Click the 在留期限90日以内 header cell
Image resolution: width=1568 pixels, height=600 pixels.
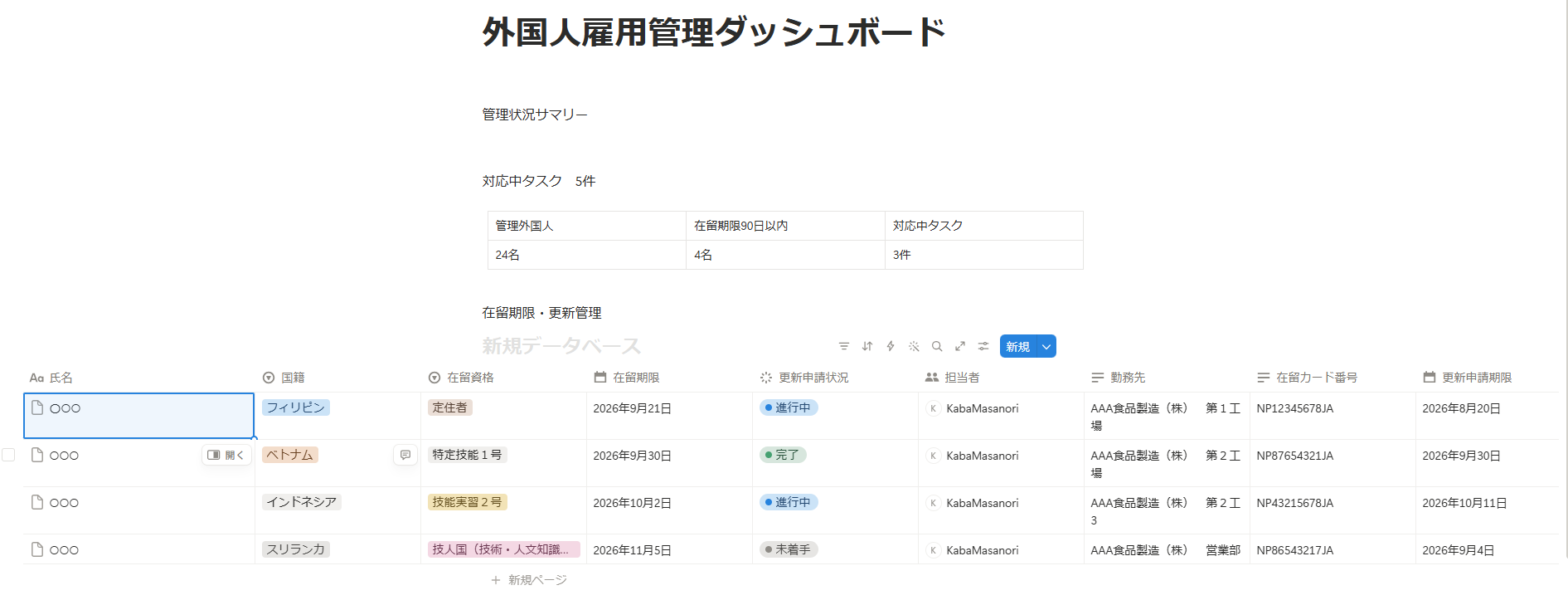coord(785,226)
